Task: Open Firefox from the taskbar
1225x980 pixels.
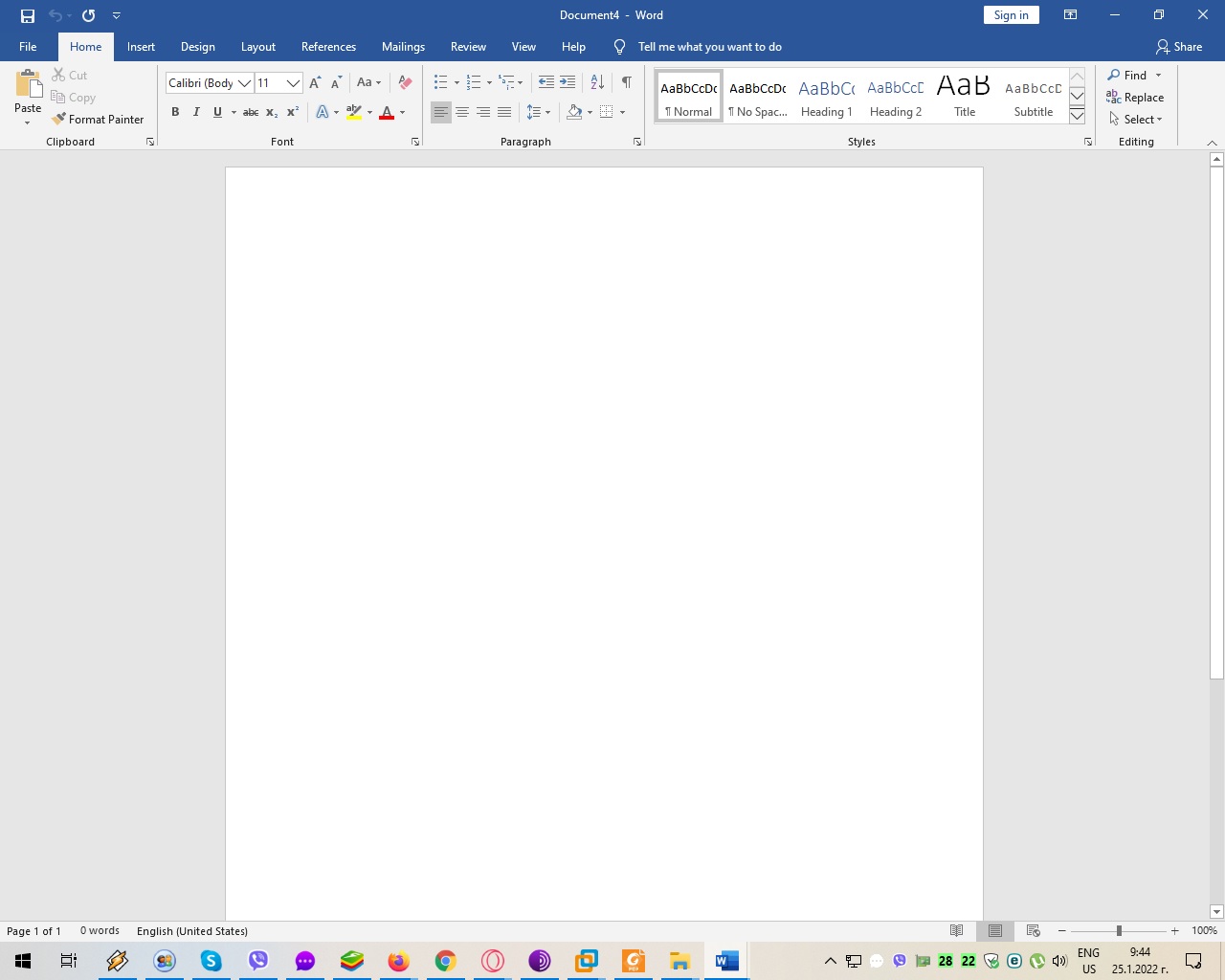Action: 398,961
